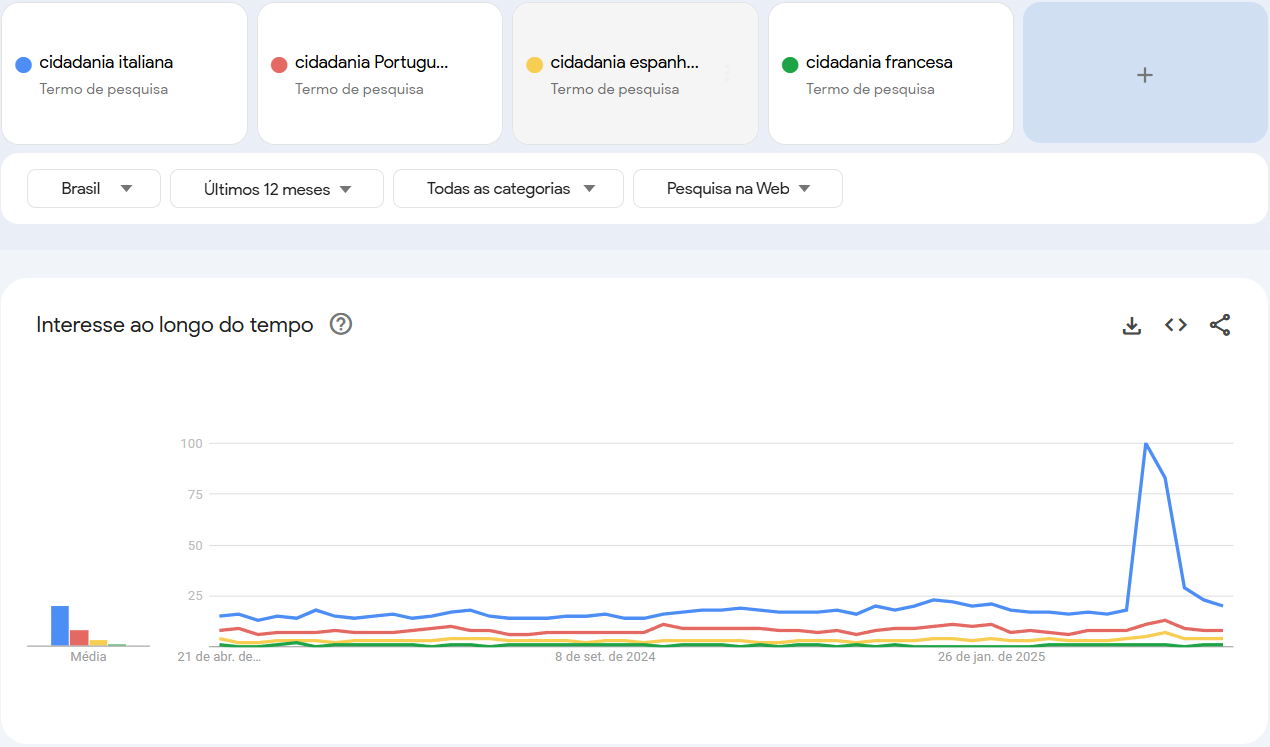Expand the Últimos 12 meses time range selector
Screen dimensions: 1270x747
pyautogui.click(x=276, y=188)
